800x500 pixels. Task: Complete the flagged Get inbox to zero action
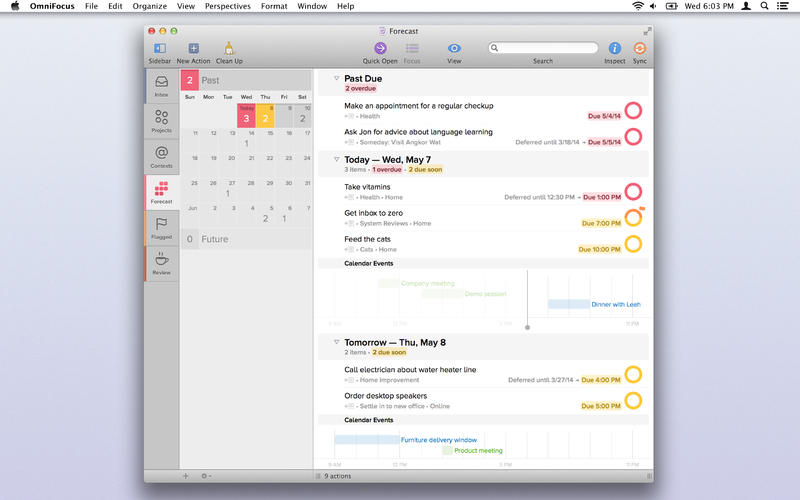click(x=633, y=218)
